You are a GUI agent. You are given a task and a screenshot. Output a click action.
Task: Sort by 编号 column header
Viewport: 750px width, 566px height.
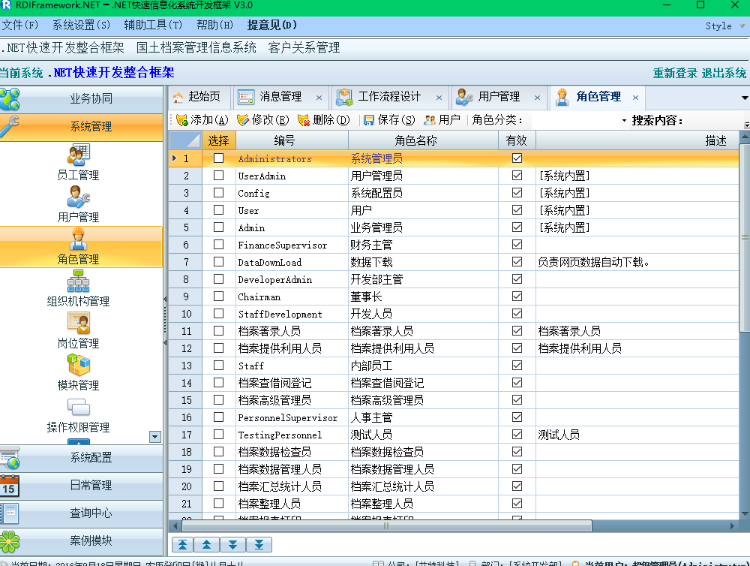pyautogui.click(x=292, y=140)
